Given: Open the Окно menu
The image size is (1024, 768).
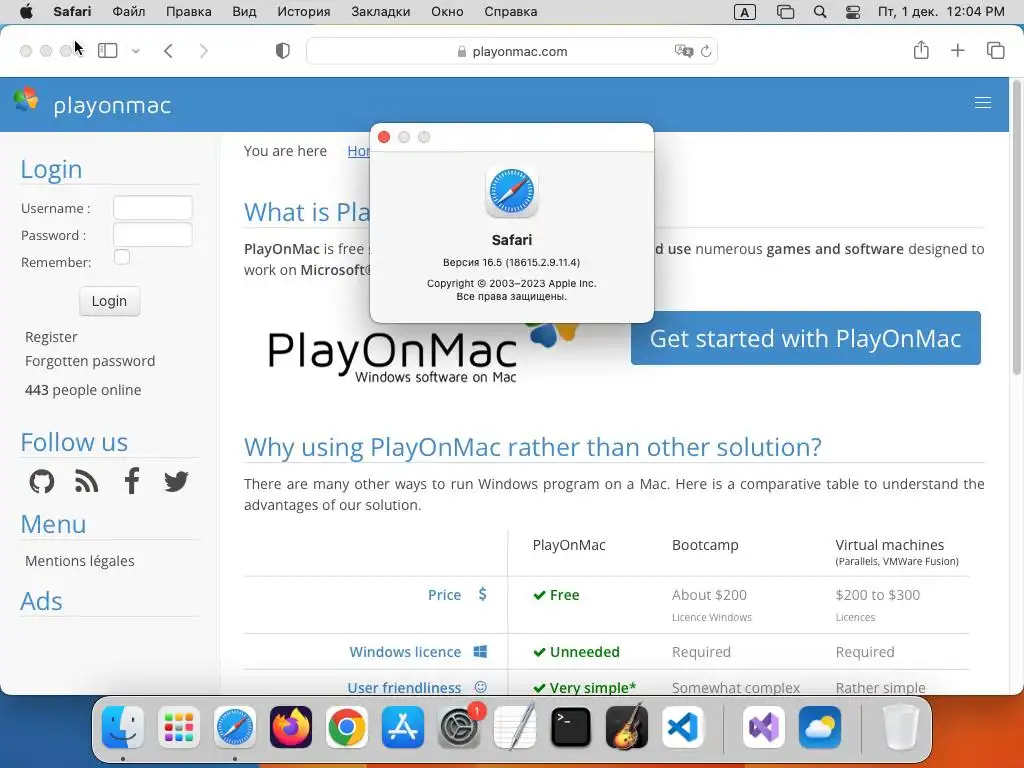Looking at the screenshot, I should [x=447, y=12].
